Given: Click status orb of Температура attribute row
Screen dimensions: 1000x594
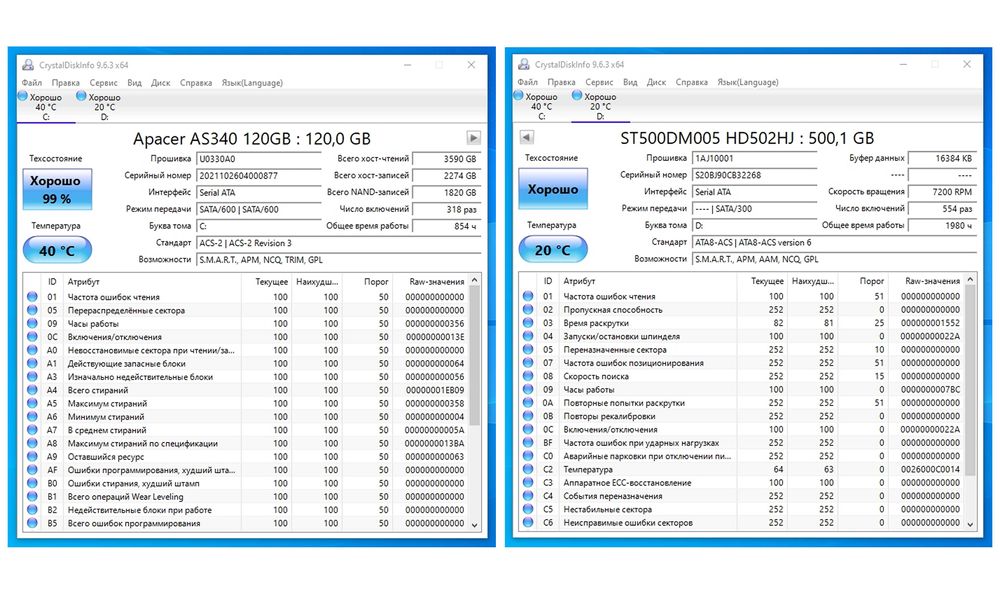Looking at the screenshot, I should (x=528, y=470).
